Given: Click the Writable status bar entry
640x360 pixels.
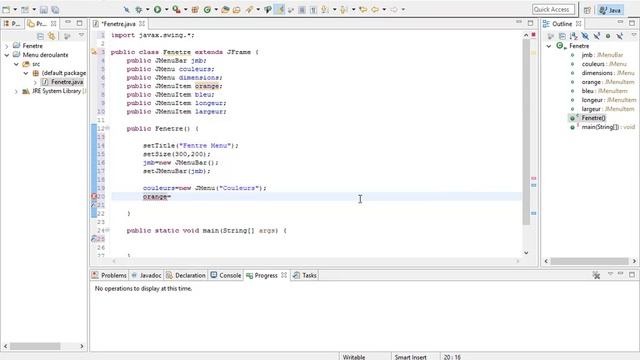Looking at the screenshot, I should tap(354, 357).
